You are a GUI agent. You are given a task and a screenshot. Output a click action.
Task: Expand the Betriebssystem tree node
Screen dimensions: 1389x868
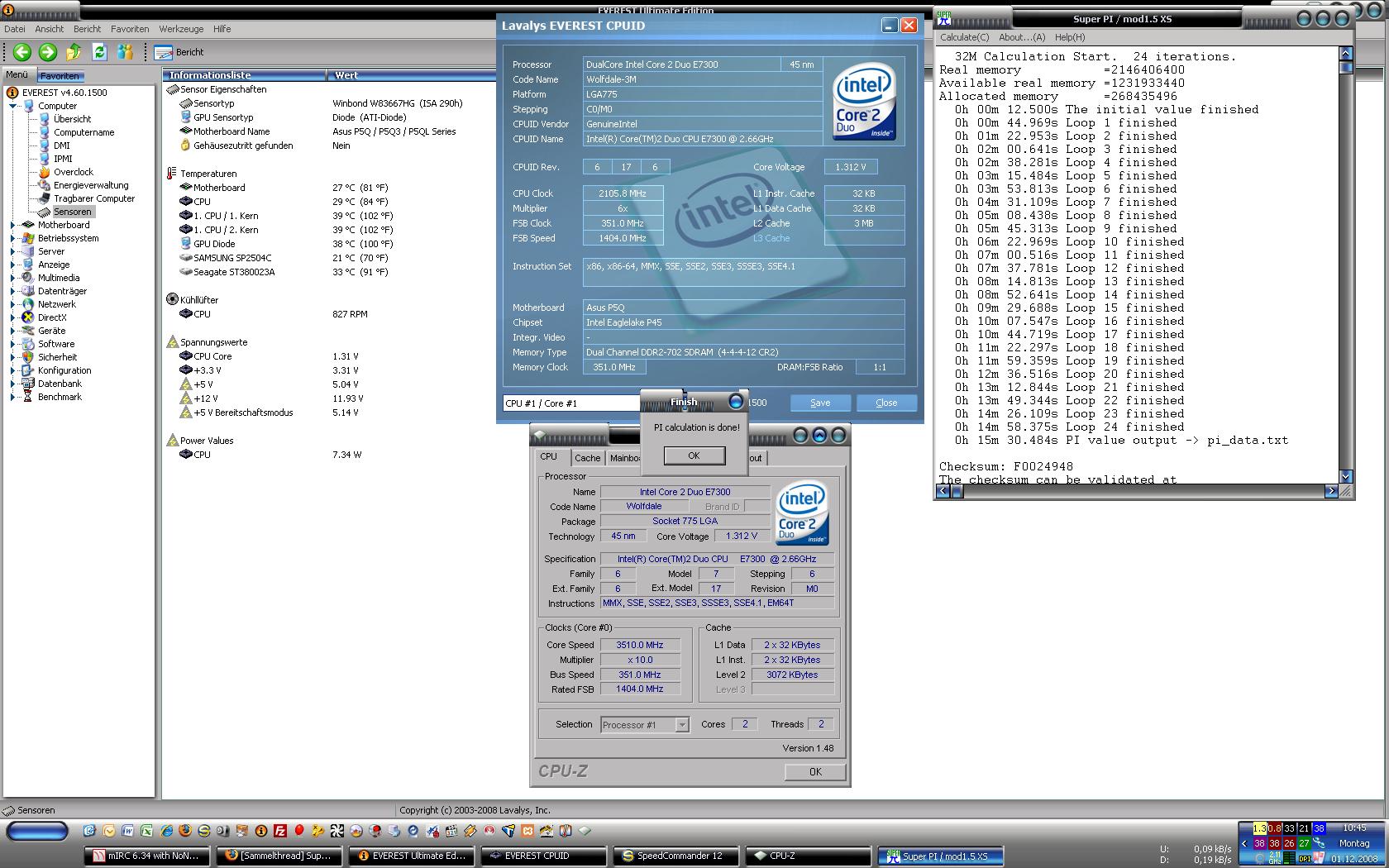click(x=13, y=238)
